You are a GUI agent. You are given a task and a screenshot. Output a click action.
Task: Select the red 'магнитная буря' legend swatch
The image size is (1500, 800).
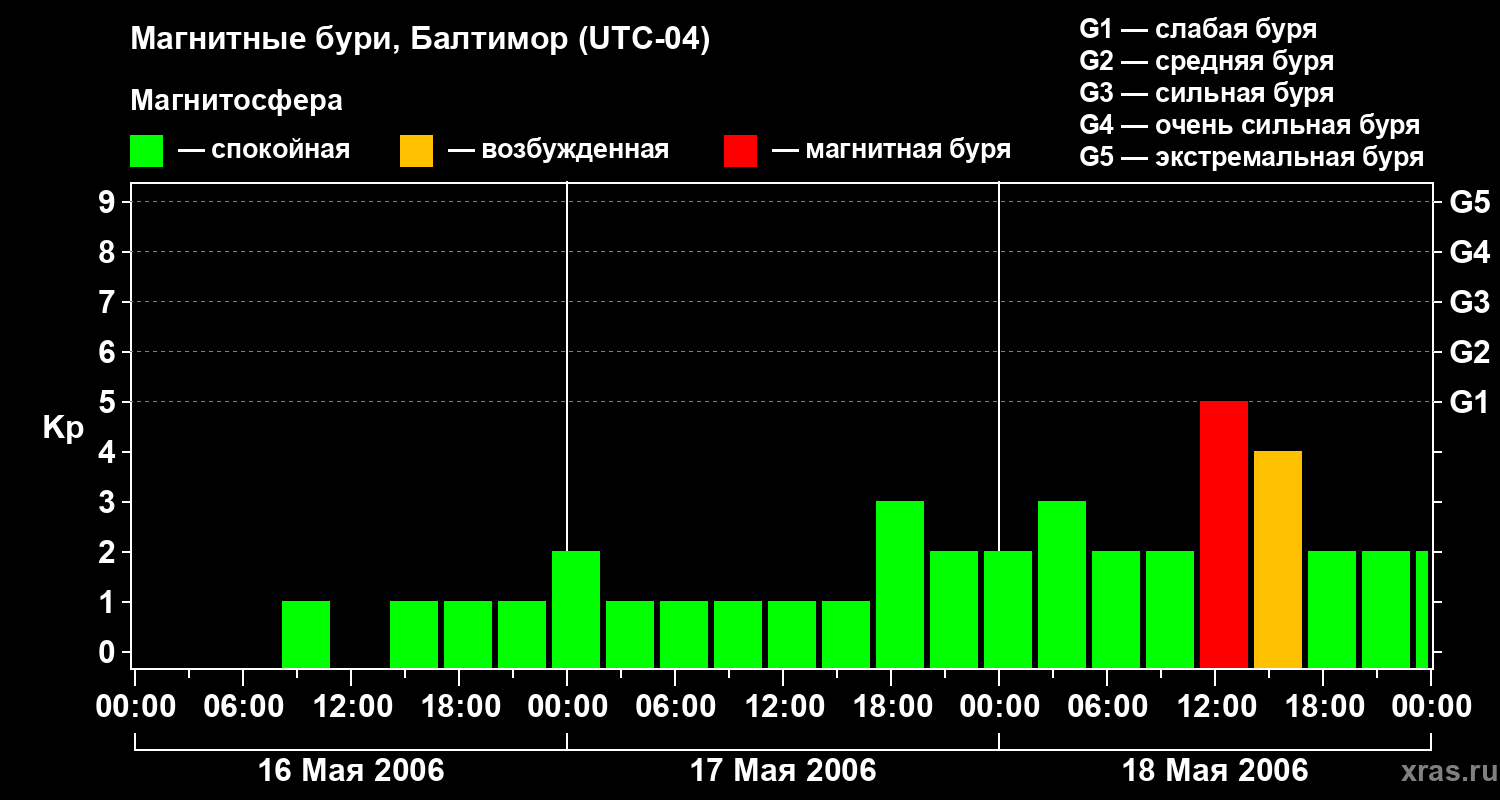pyautogui.click(x=740, y=151)
